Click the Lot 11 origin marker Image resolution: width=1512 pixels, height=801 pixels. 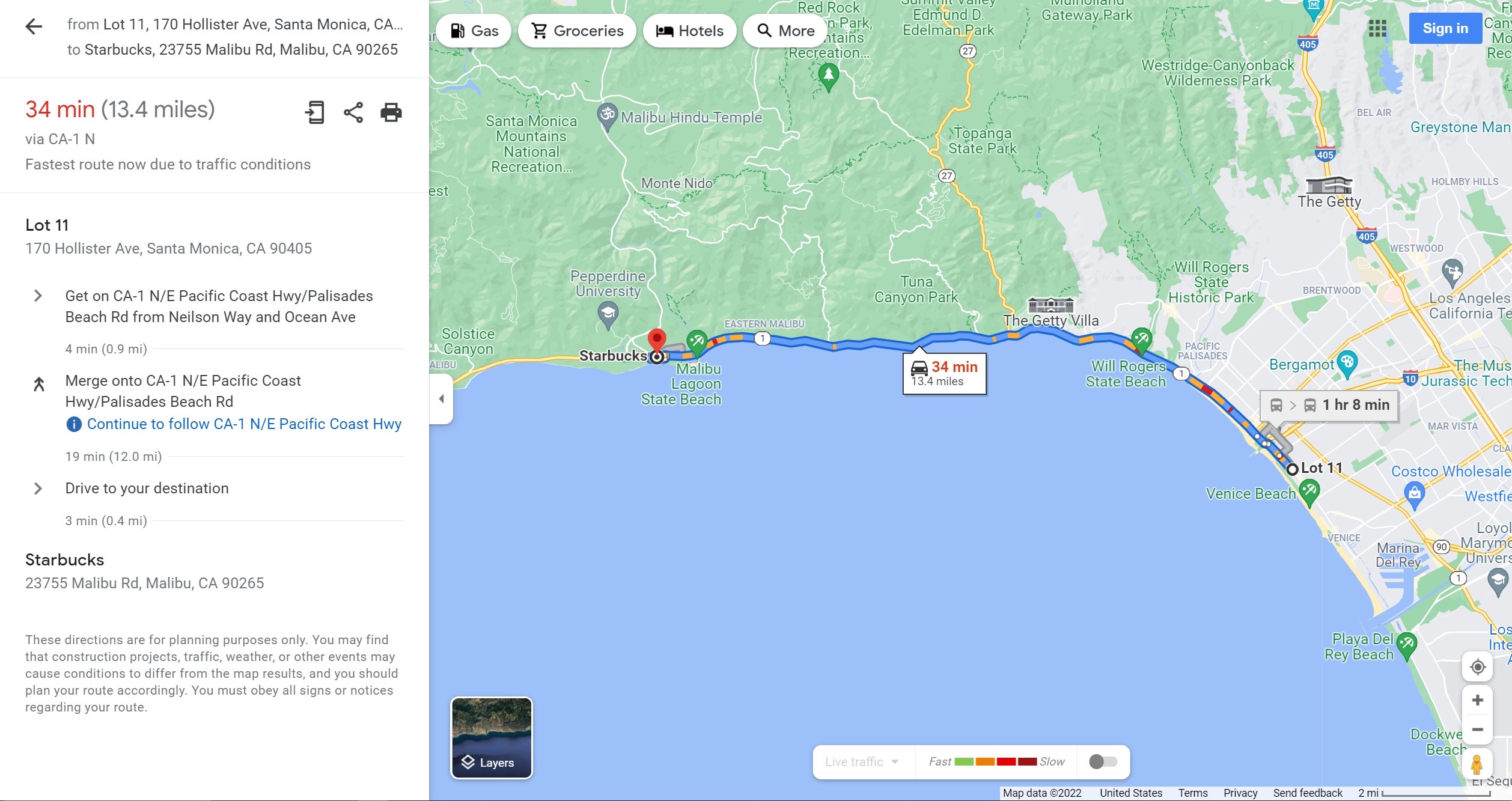coord(1292,469)
